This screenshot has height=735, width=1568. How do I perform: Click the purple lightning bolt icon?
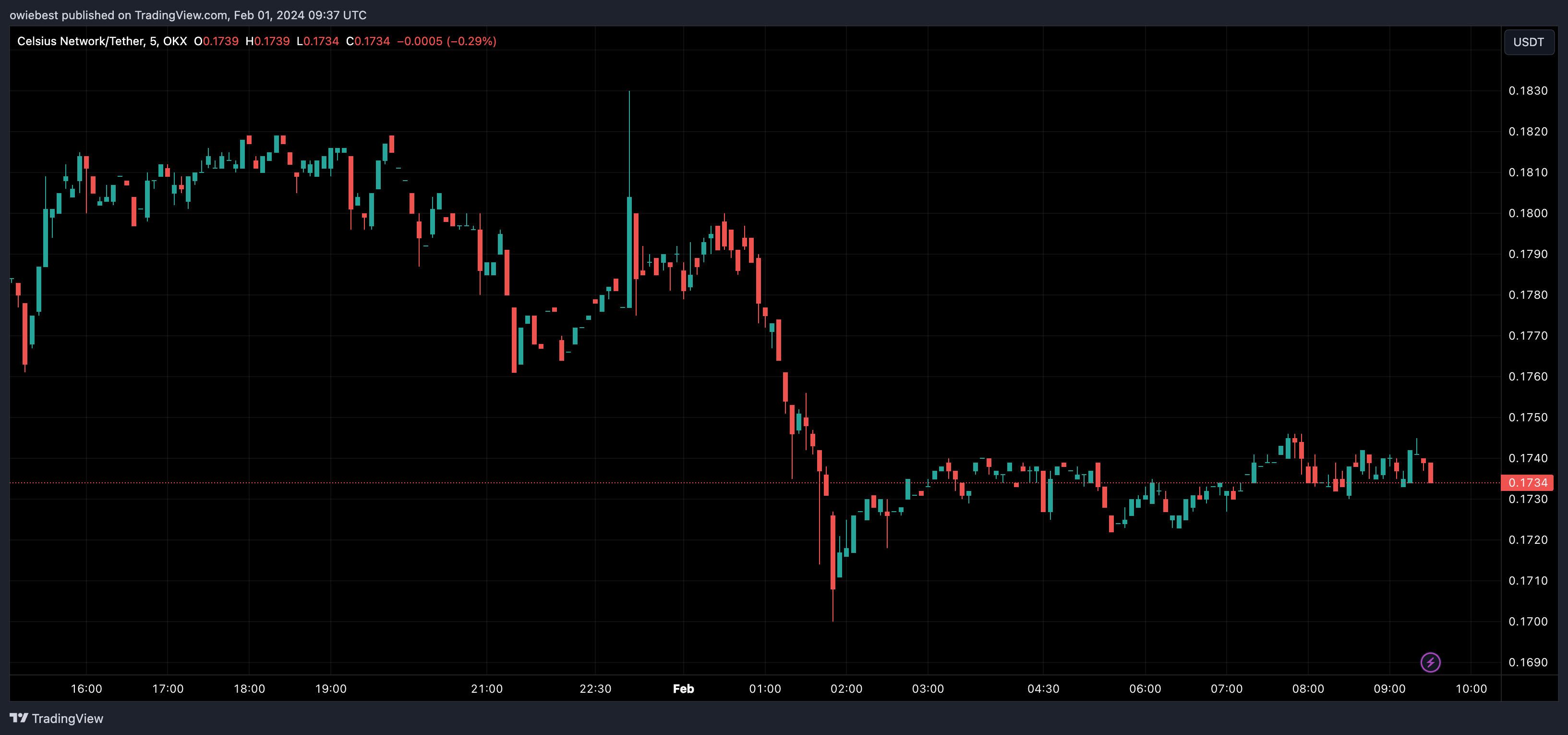1430,662
